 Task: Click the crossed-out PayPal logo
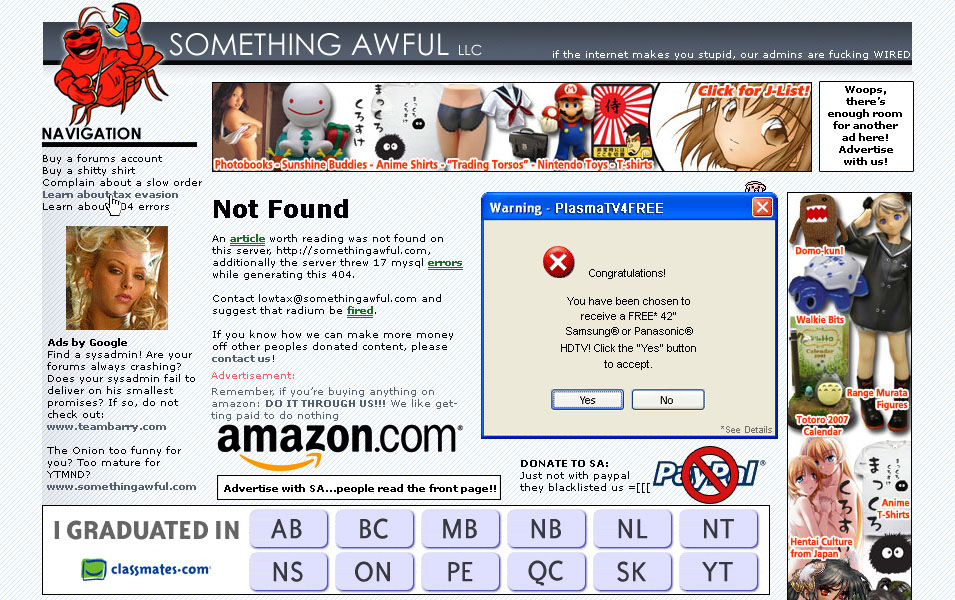click(x=710, y=474)
